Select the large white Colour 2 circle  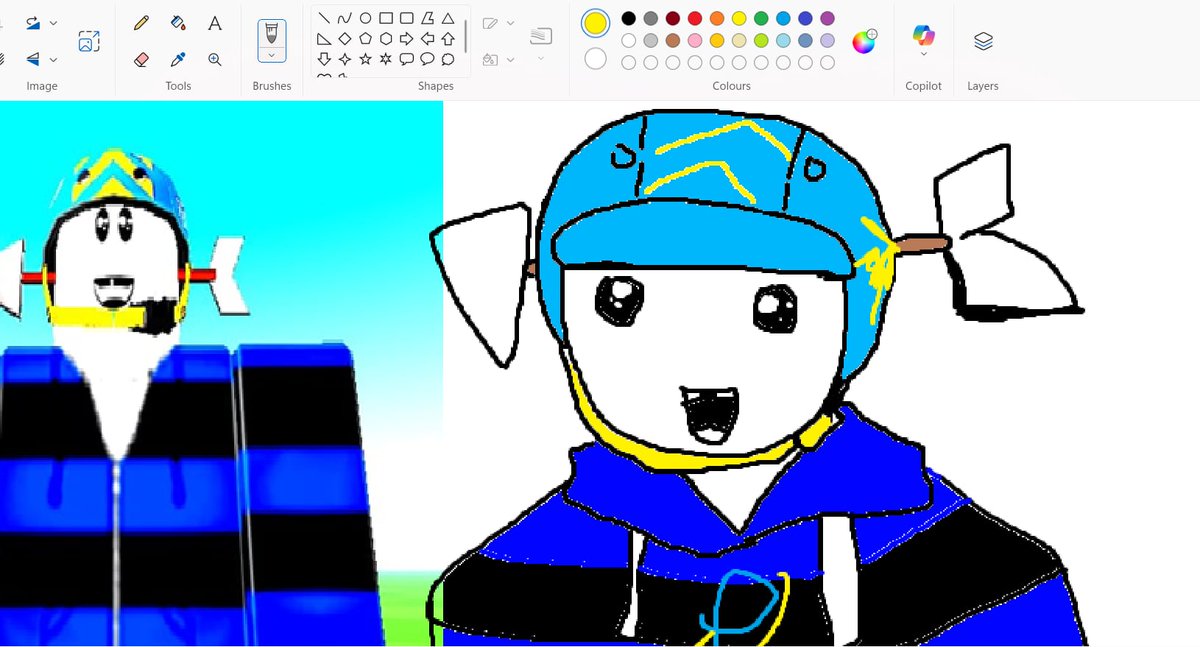coord(595,58)
